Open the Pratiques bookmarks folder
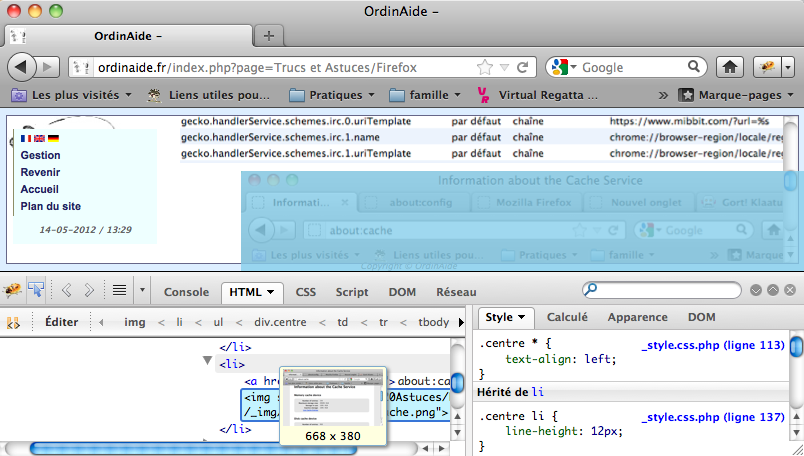 (331, 95)
